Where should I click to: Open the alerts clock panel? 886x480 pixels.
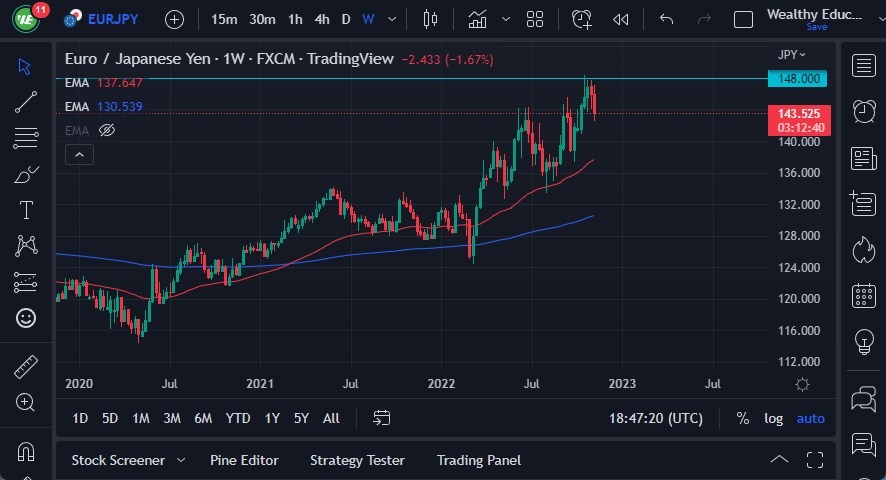pos(863,111)
